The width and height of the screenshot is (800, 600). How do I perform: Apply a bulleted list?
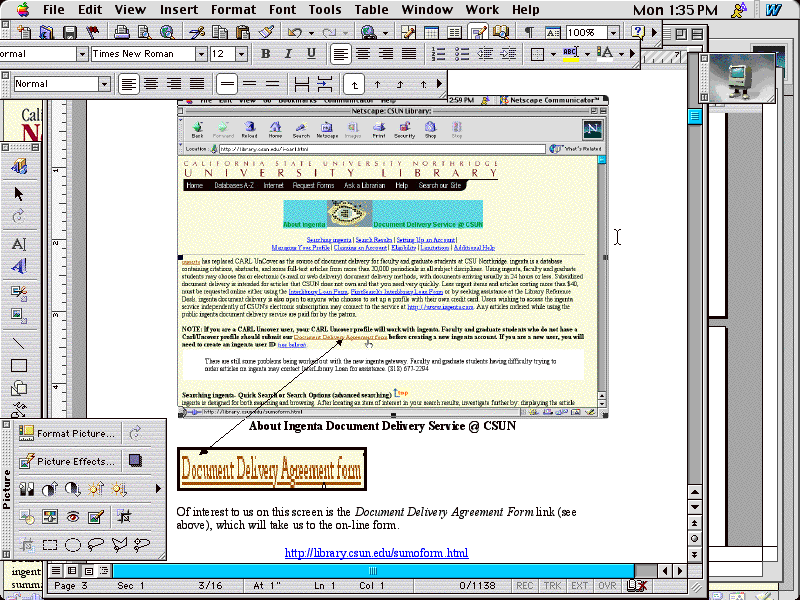[462, 54]
